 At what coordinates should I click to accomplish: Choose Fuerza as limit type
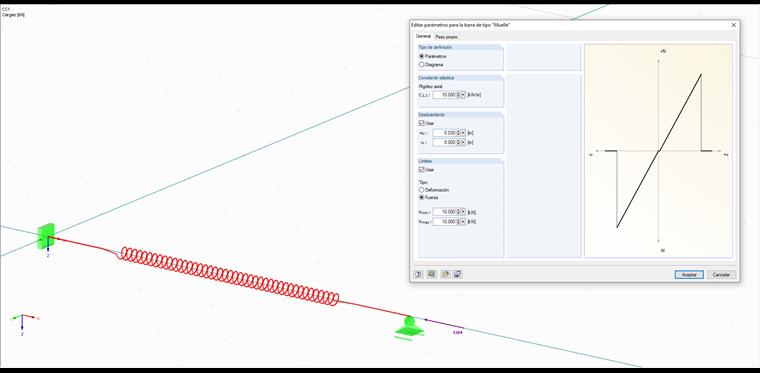421,198
